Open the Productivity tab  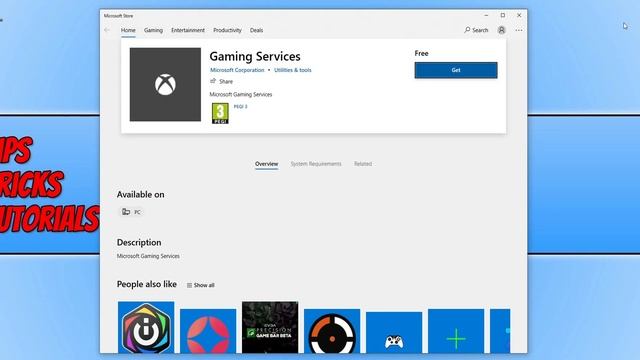click(227, 30)
